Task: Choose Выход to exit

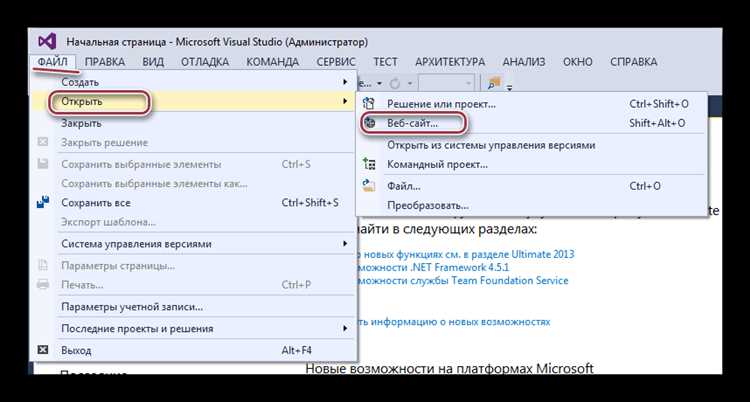Action: point(193,350)
